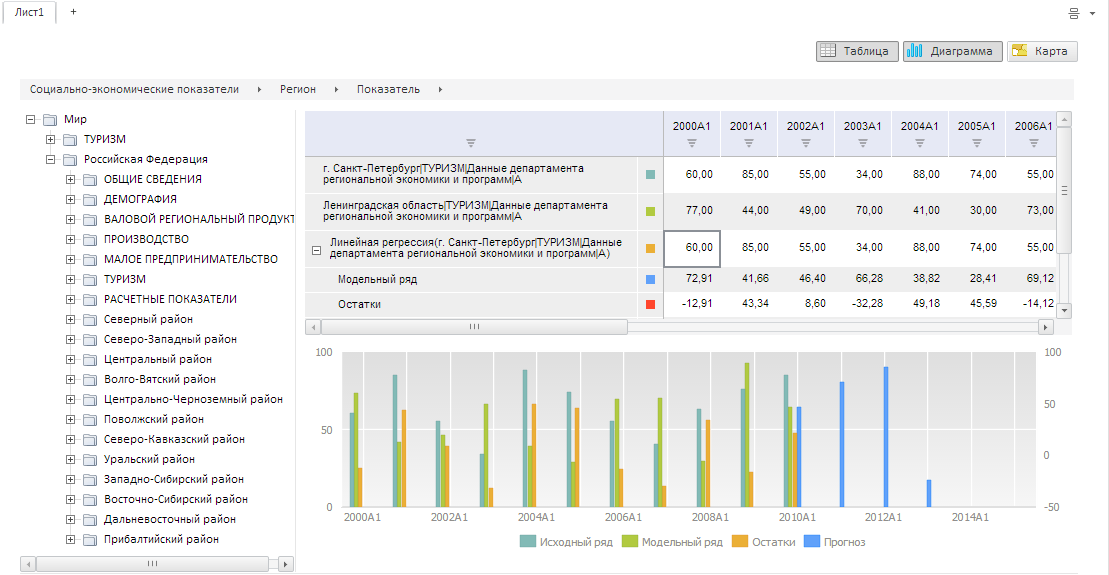Toggle the Диаграмма view button

952,51
